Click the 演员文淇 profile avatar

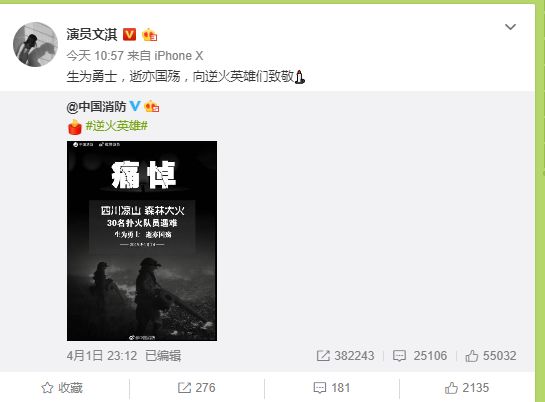pyautogui.click(x=35, y=44)
